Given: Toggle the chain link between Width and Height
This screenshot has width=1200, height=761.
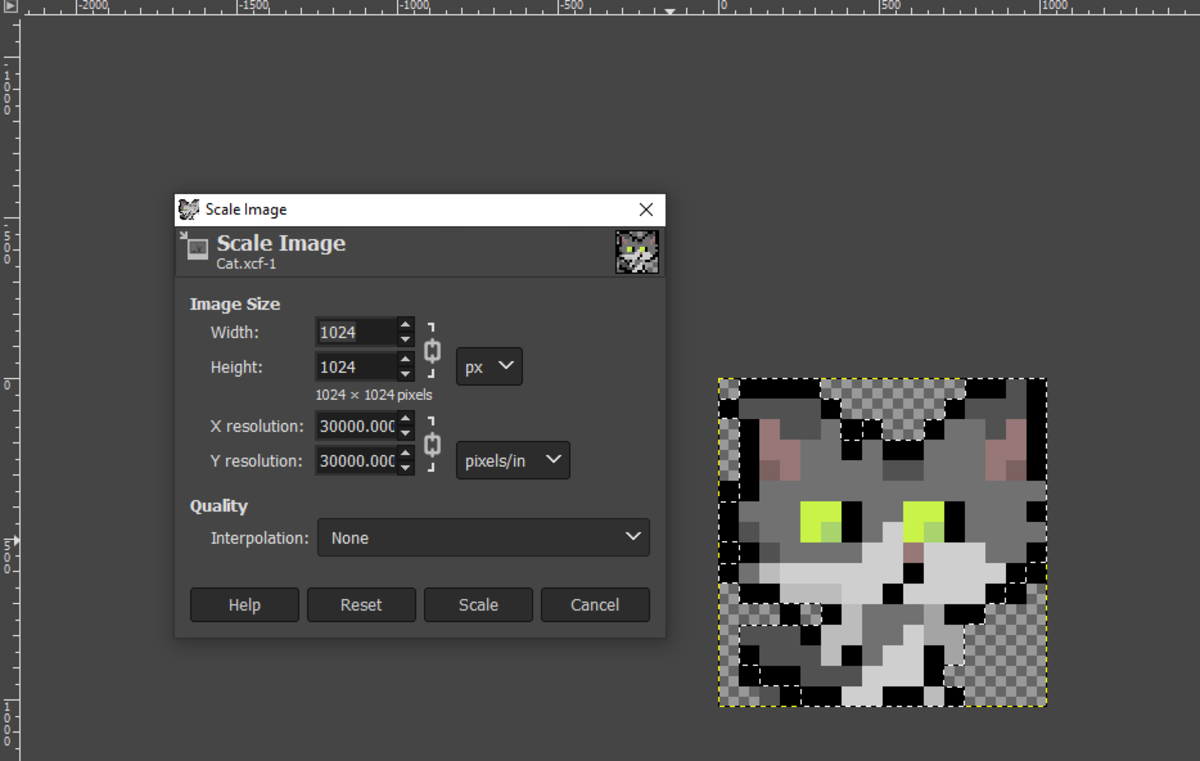Looking at the screenshot, I should point(431,349).
